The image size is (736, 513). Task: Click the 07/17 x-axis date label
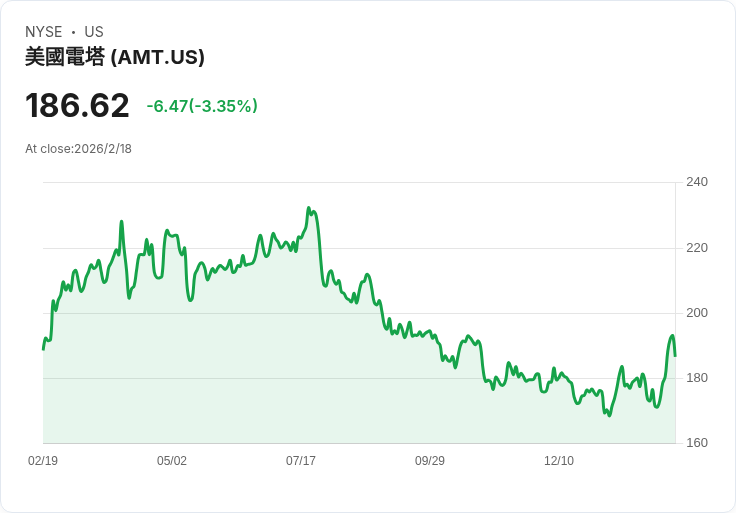pos(301,461)
